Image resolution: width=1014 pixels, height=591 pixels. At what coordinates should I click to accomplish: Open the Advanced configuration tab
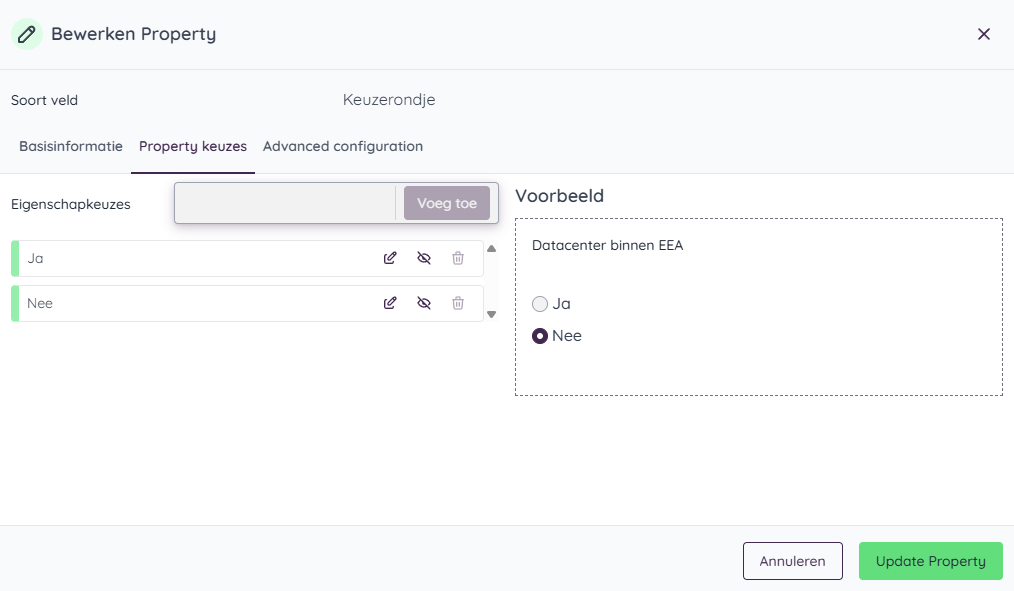pyautogui.click(x=342, y=146)
